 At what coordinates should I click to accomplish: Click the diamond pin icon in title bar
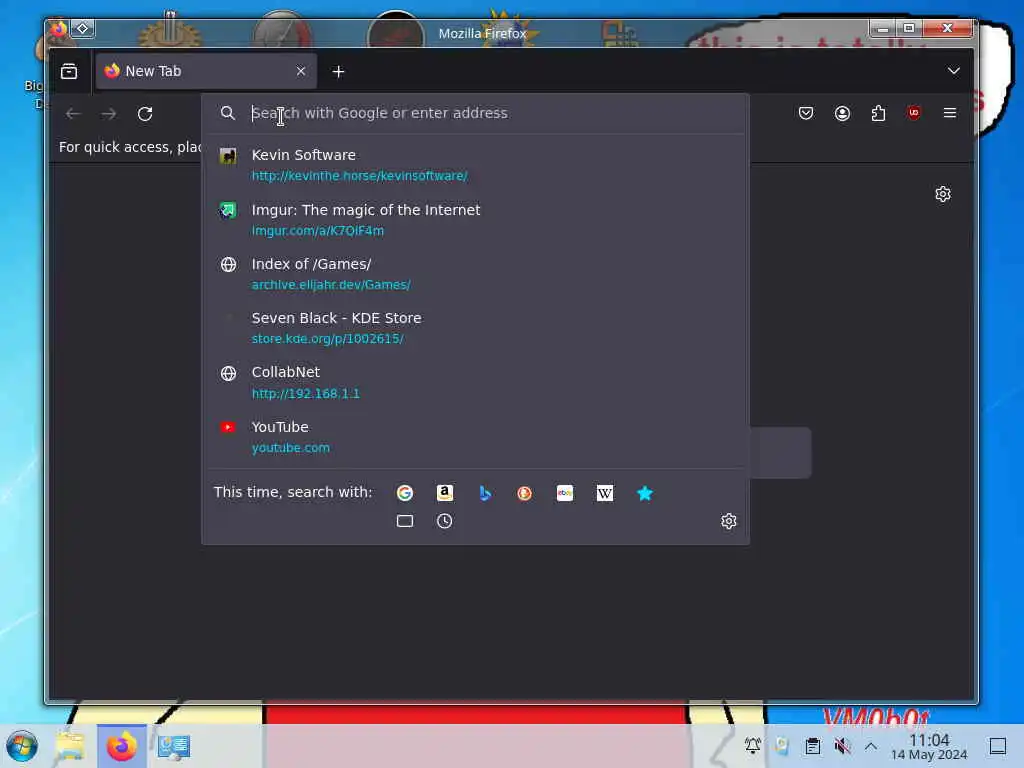[83, 28]
